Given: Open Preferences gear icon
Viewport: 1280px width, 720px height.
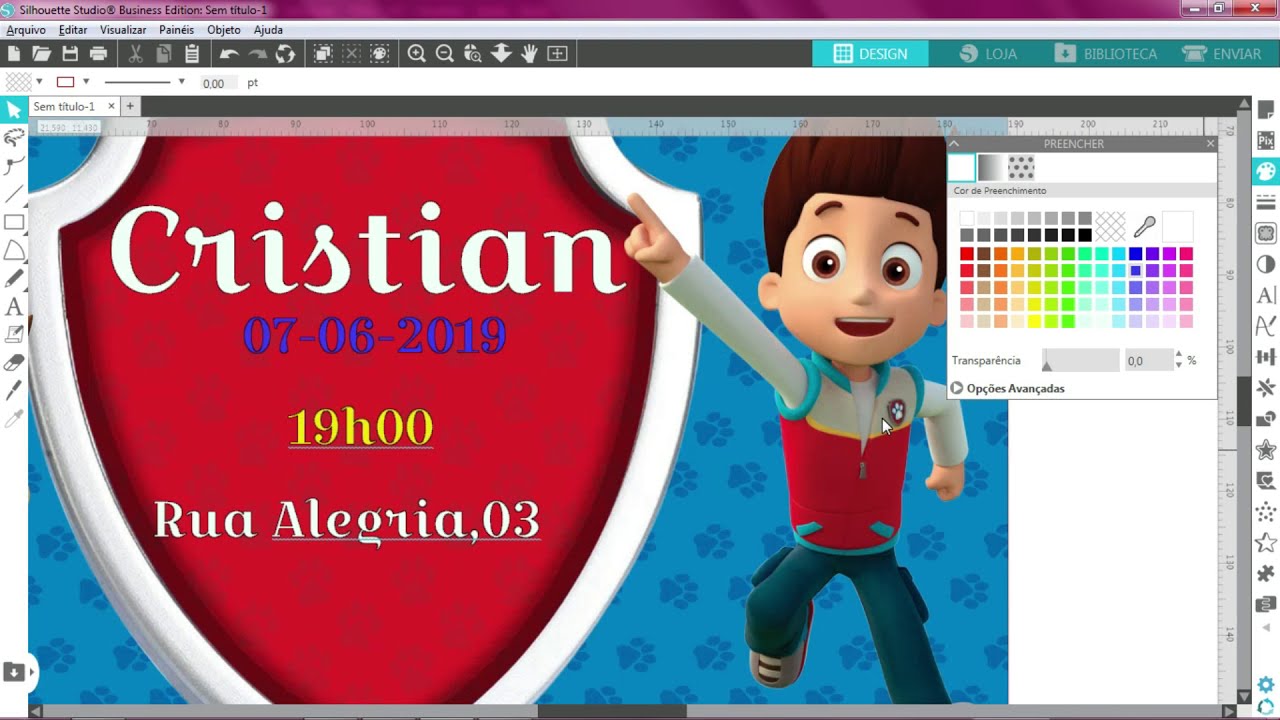Looking at the screenshot, I should click(x=1265, y=685).
